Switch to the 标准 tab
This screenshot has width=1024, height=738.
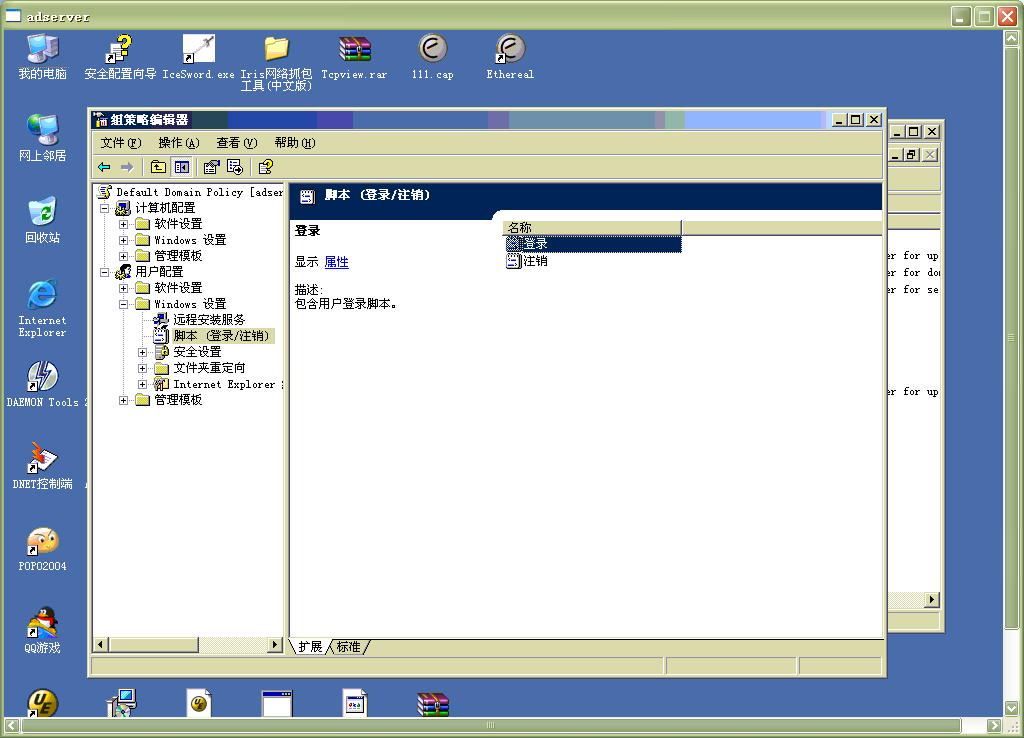coord(349,647)
